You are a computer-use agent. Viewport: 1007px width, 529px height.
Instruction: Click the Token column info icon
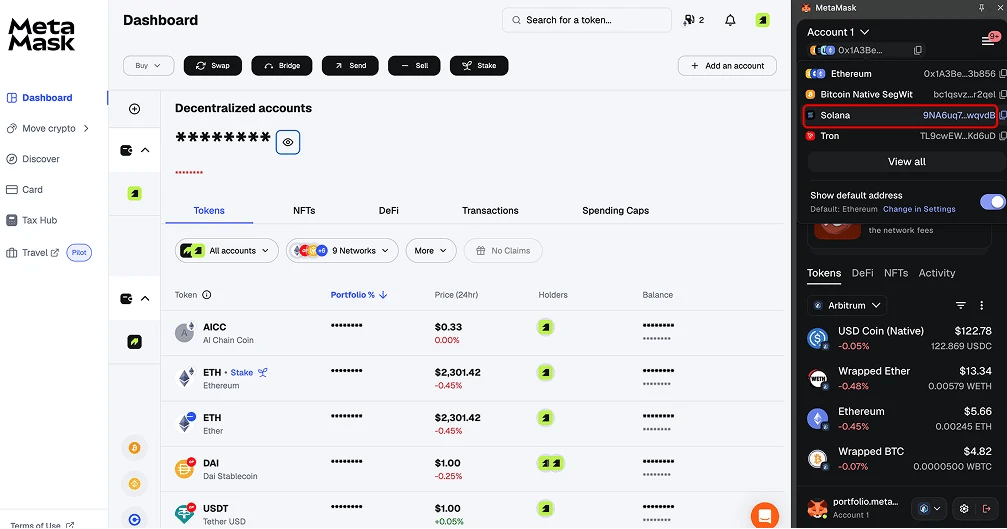coord(207,295)
